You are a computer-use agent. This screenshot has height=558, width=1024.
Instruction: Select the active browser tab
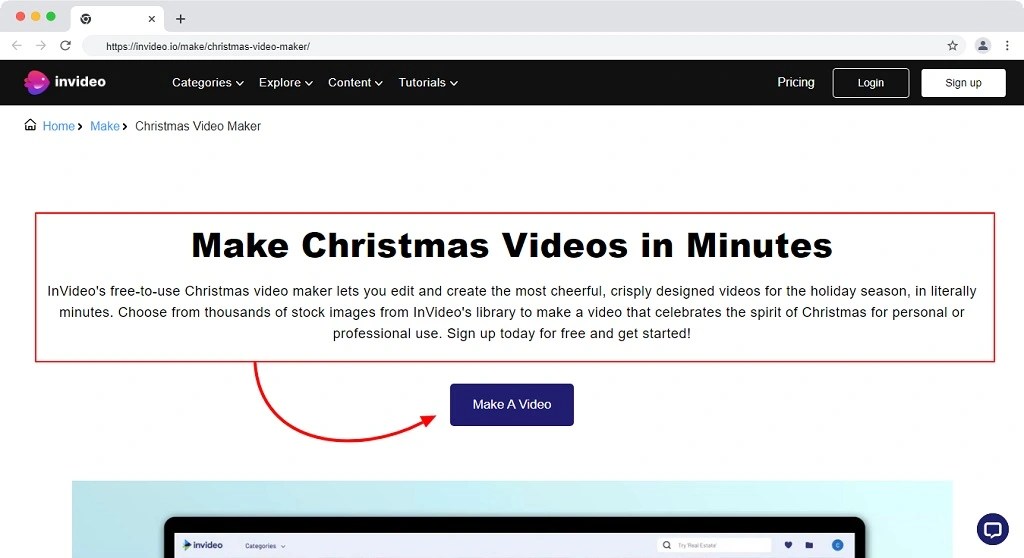tap(117, 19)
